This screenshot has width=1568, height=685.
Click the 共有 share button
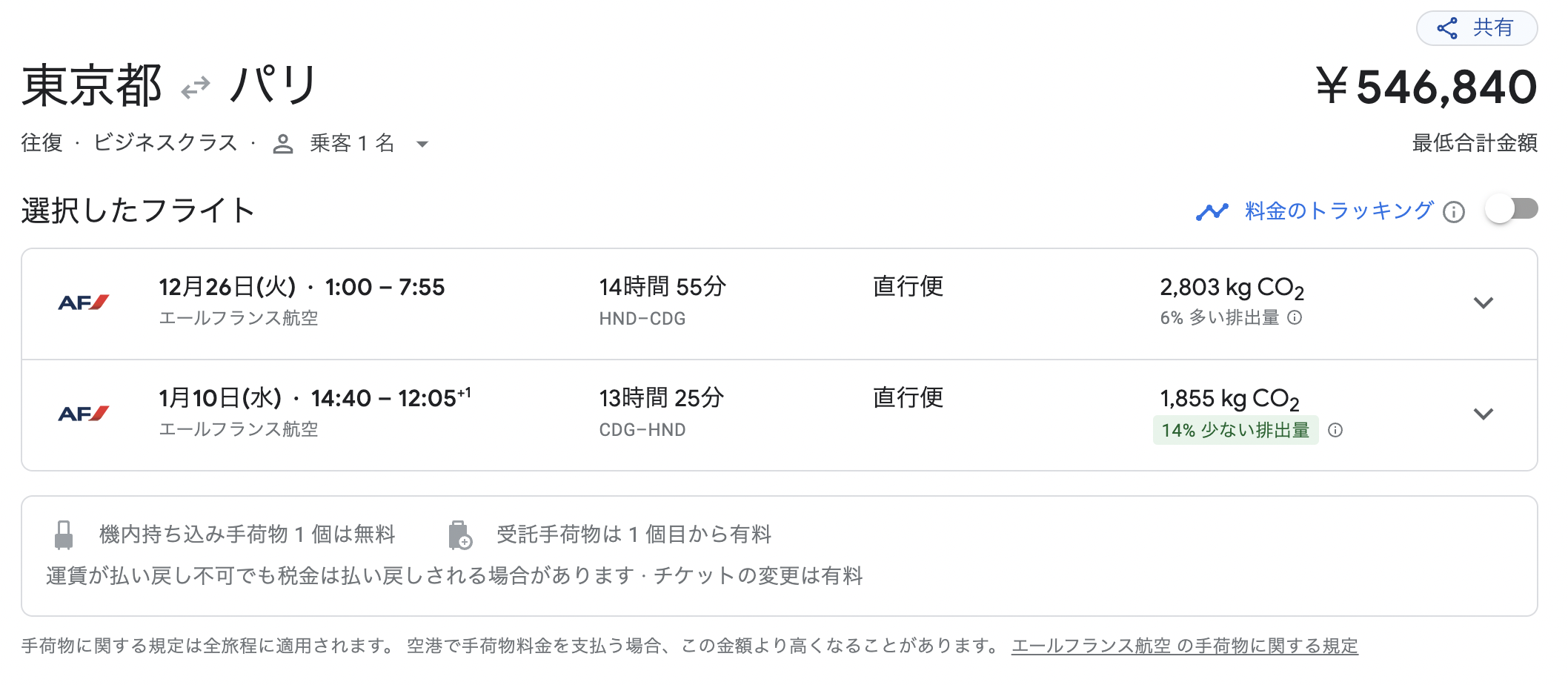[x=1477, y=28]
